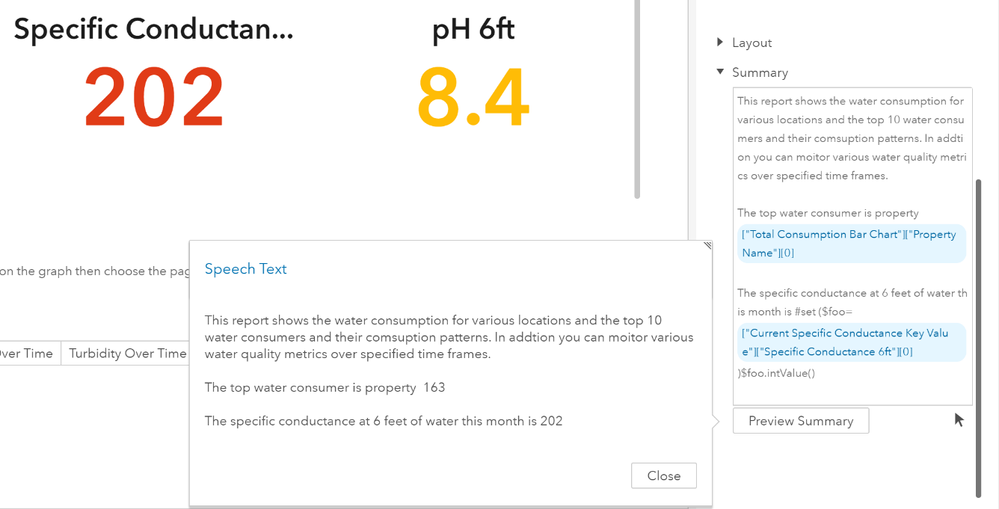Click the 8.4 pH key value
The height and width of the screenshot is (509, 999).
pyautogui.click(x=472, y=97)
